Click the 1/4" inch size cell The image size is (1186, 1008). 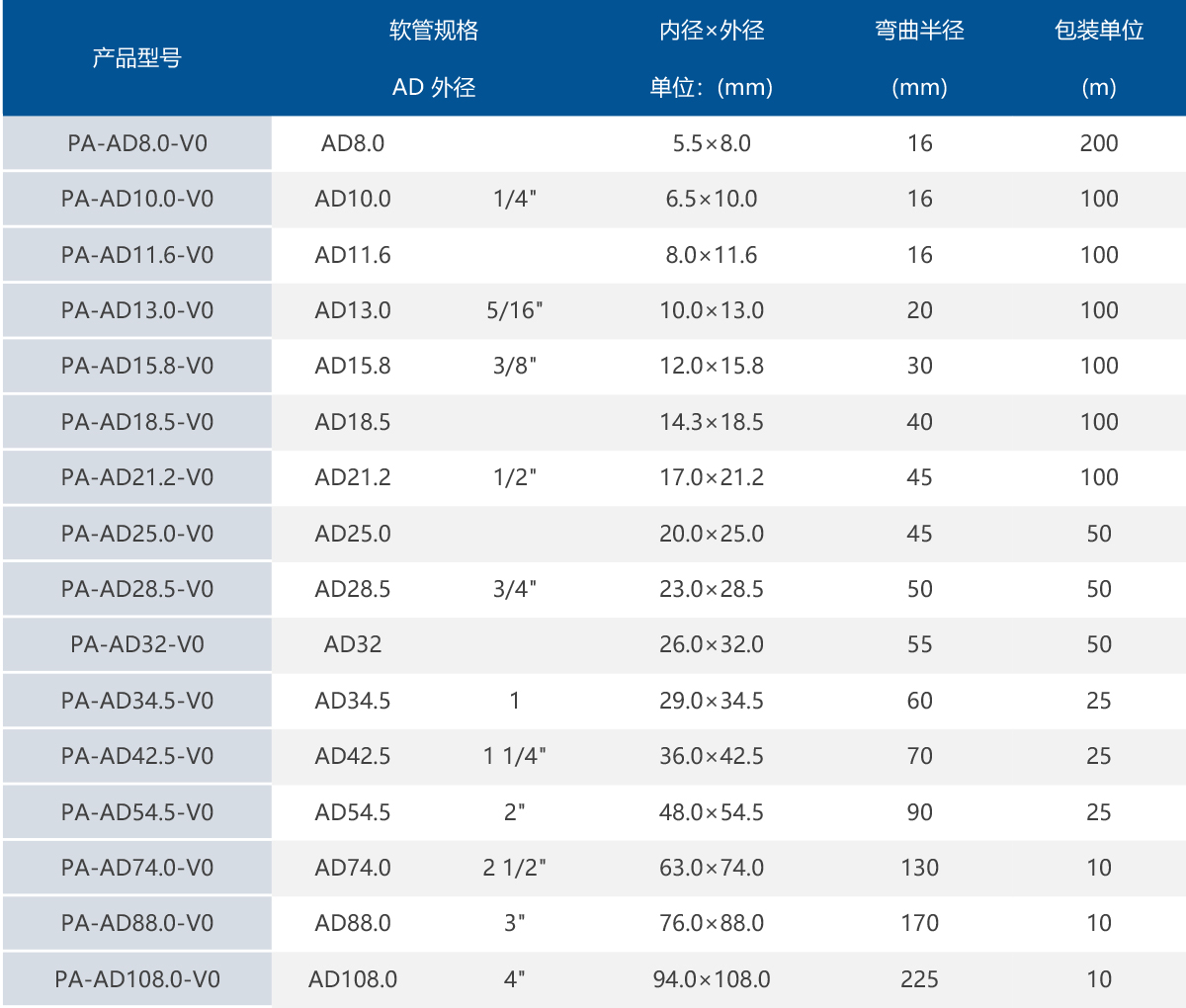click(x=515, y=199)
